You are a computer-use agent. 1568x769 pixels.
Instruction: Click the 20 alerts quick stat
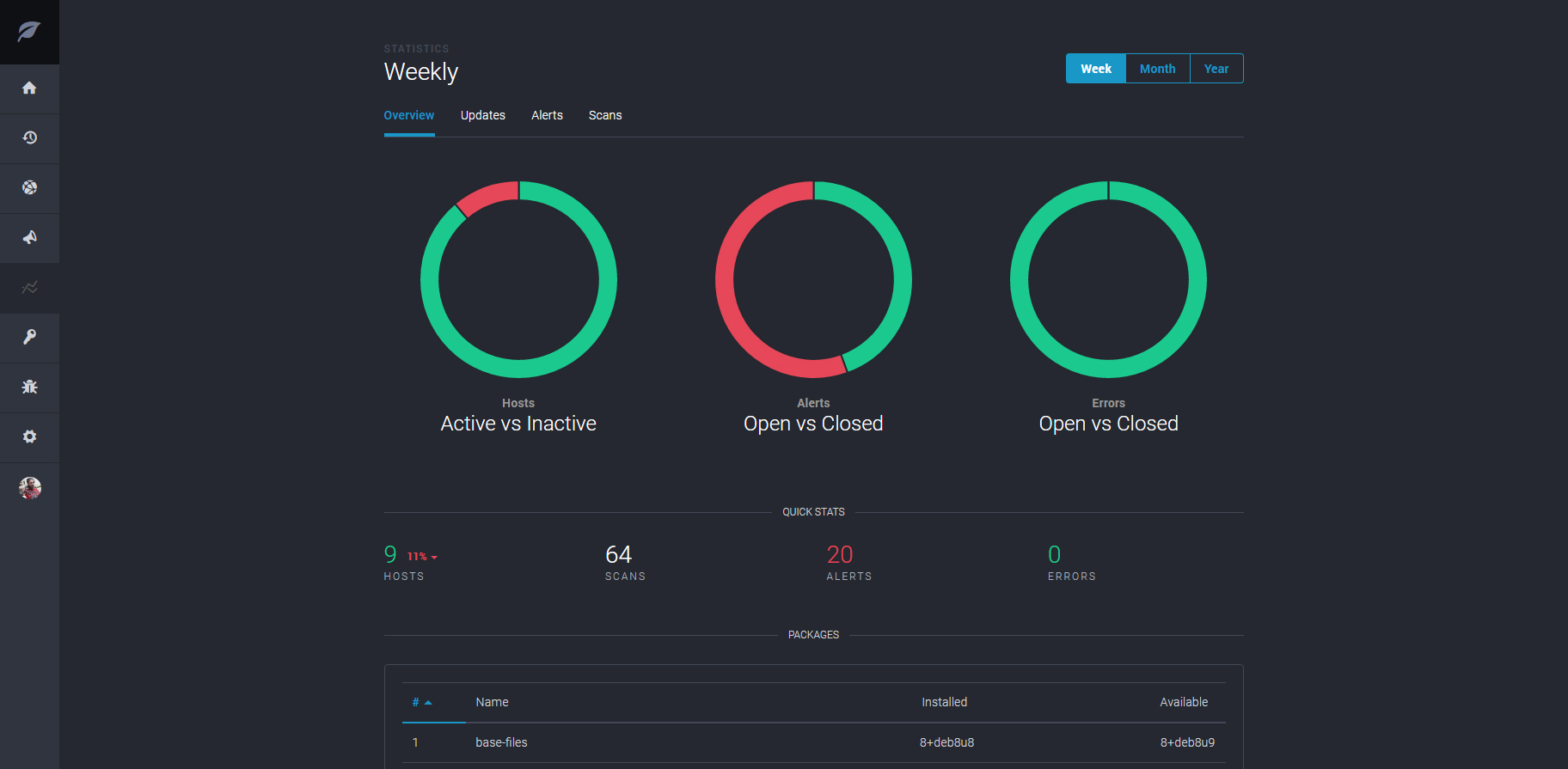point(840,554)
